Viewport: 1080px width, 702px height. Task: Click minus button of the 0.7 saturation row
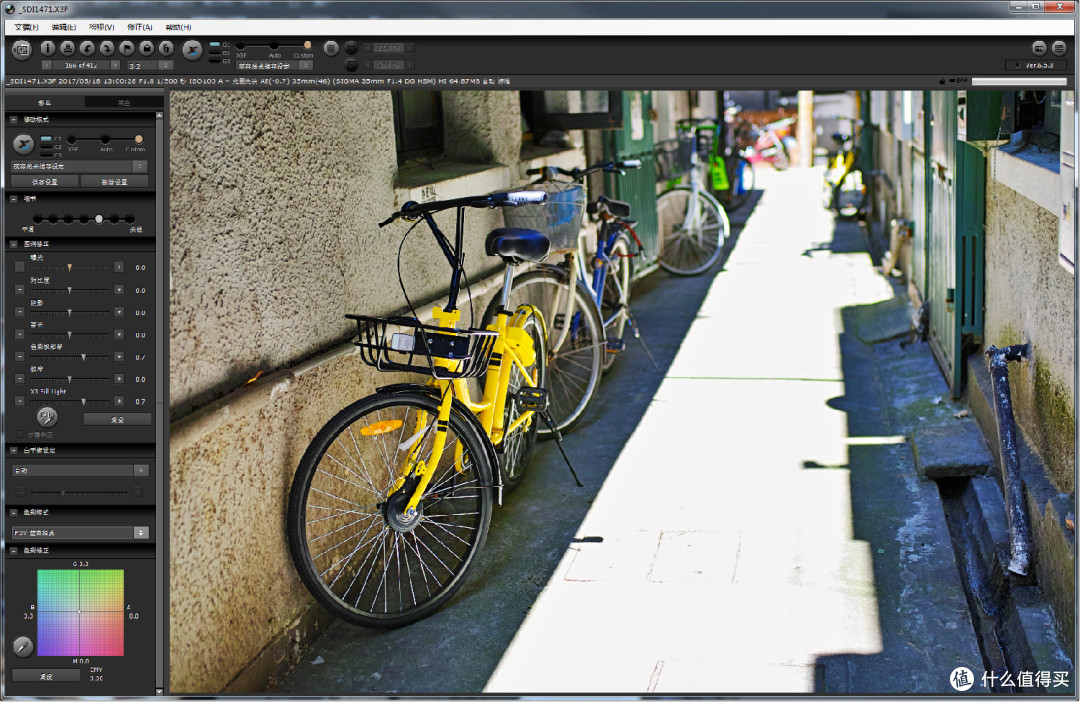pyautogui.click(x=19, y=357)
